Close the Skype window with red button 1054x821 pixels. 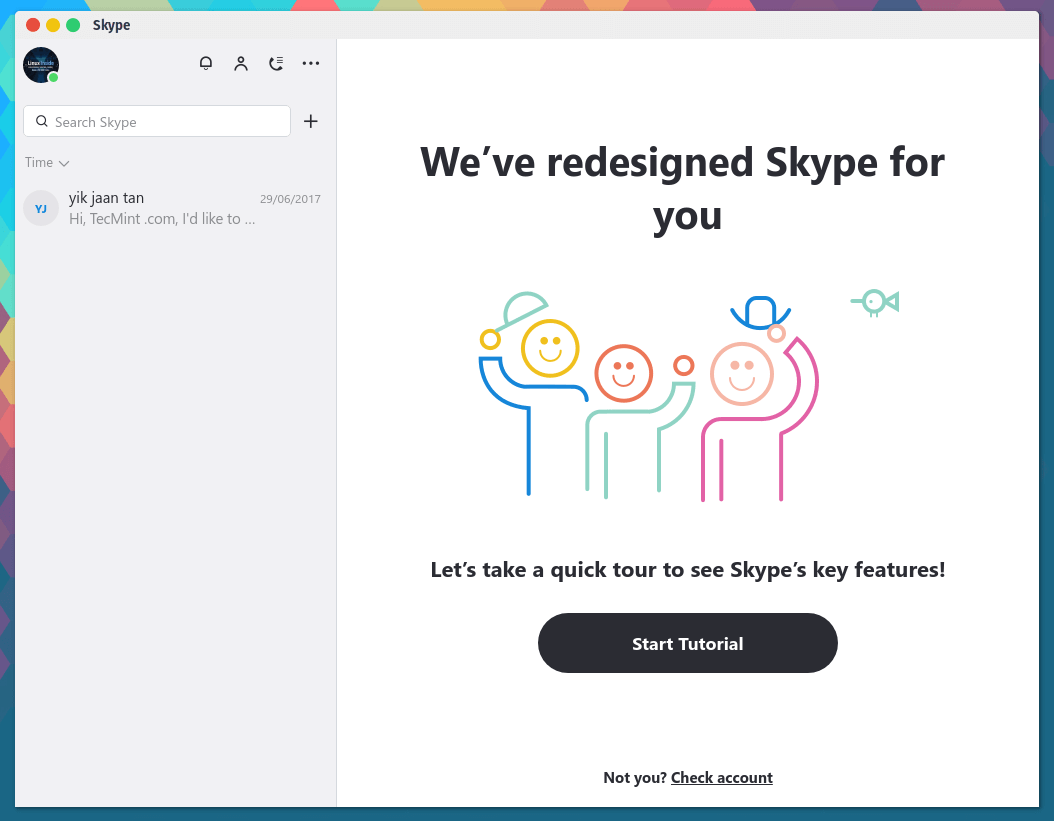(33, 25)
